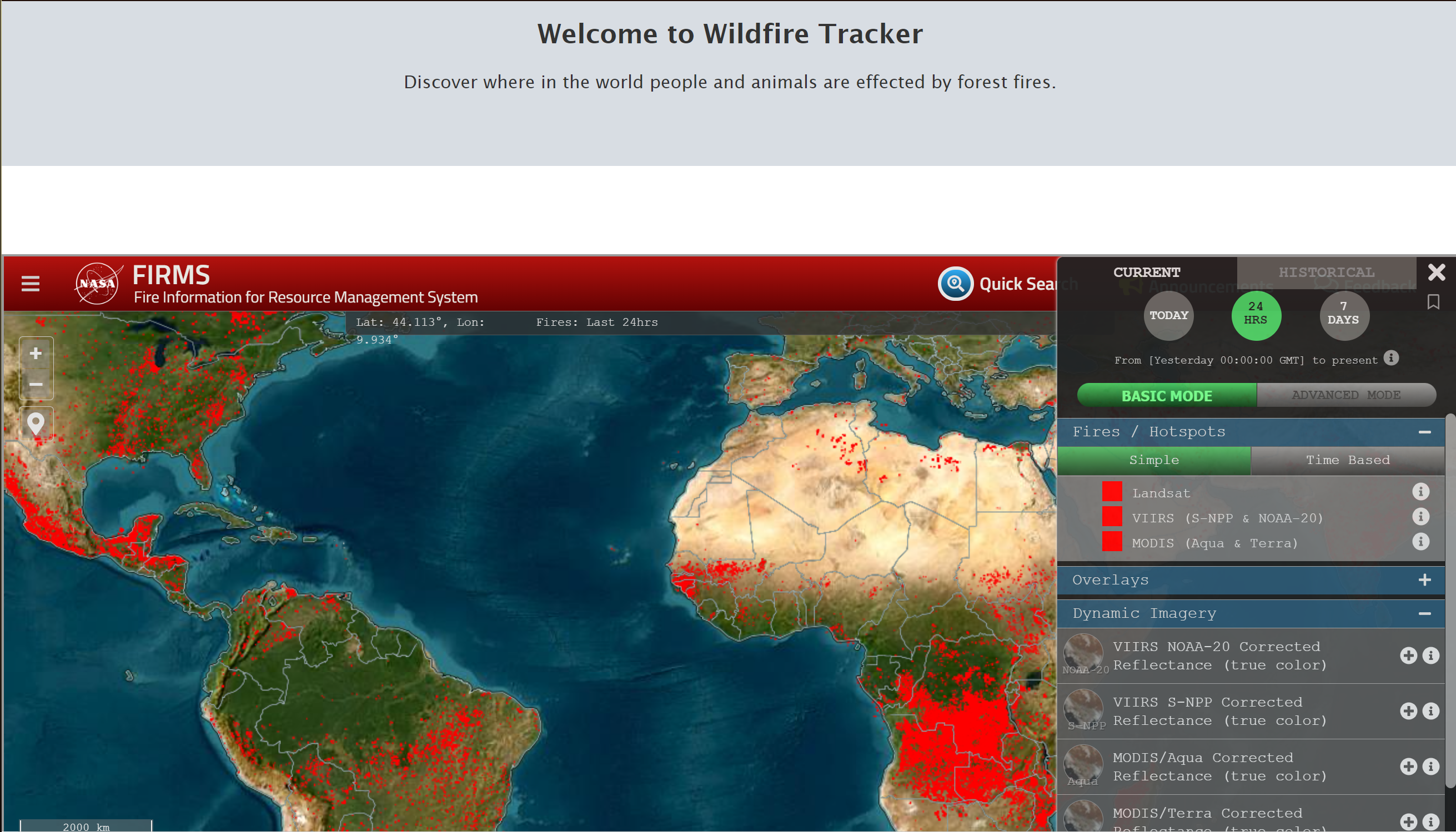Switch to ADVANCED MODE
1456x832 pixels.
tap(1345, 395)
